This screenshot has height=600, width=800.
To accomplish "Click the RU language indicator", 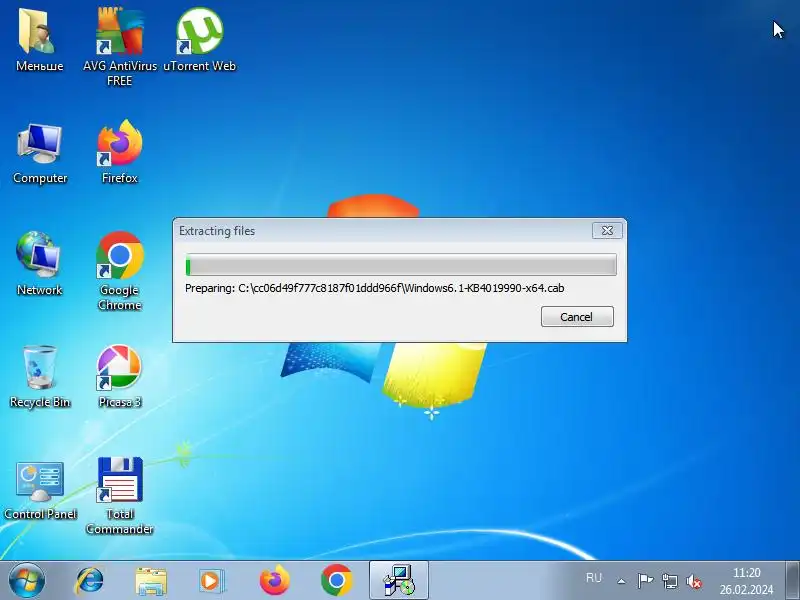I will [x=594, y=578].
